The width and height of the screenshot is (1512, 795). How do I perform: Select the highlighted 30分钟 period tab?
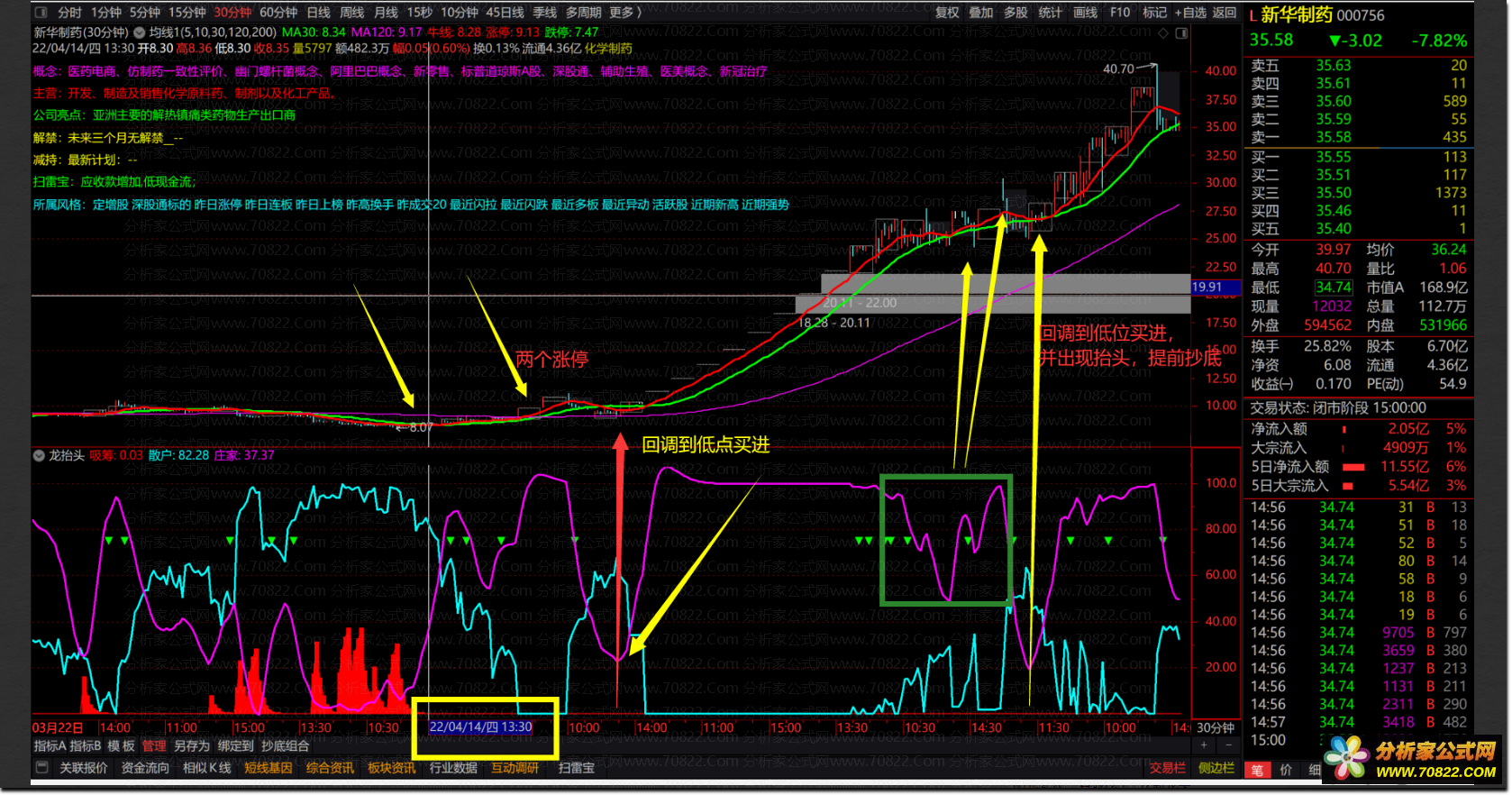232,13
